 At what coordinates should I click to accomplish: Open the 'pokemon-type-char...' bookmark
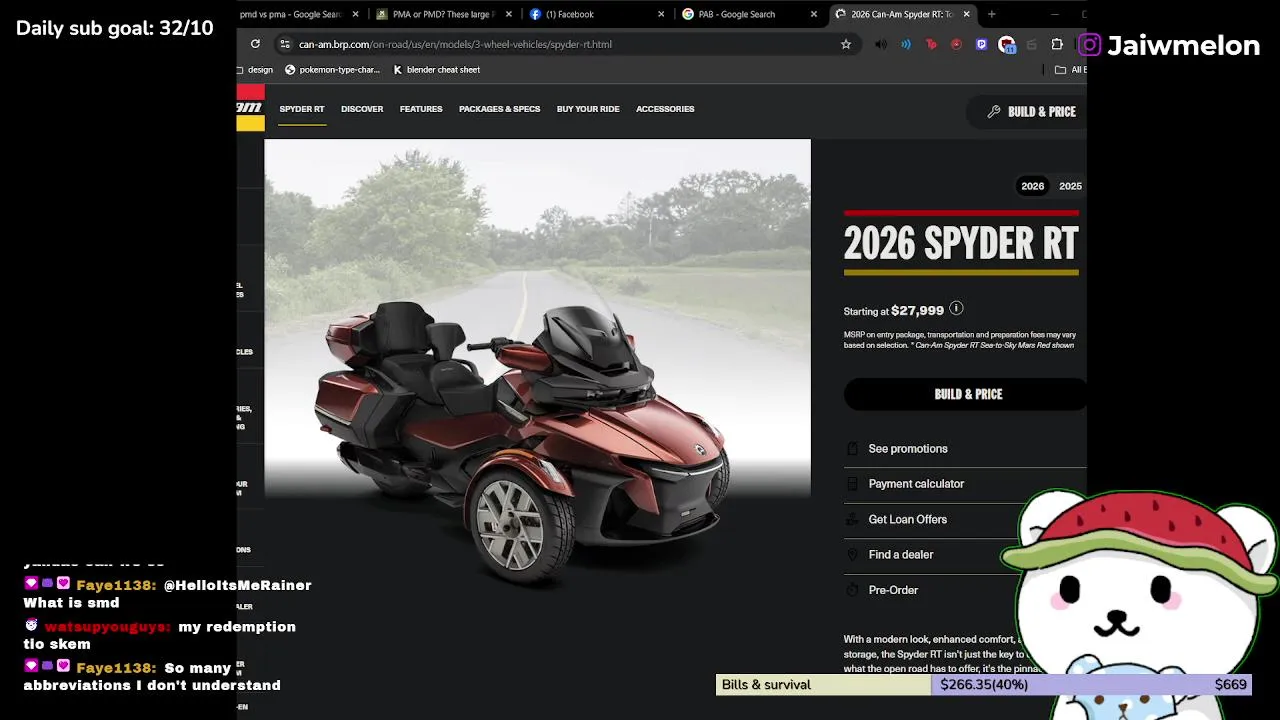pos(332,70)
